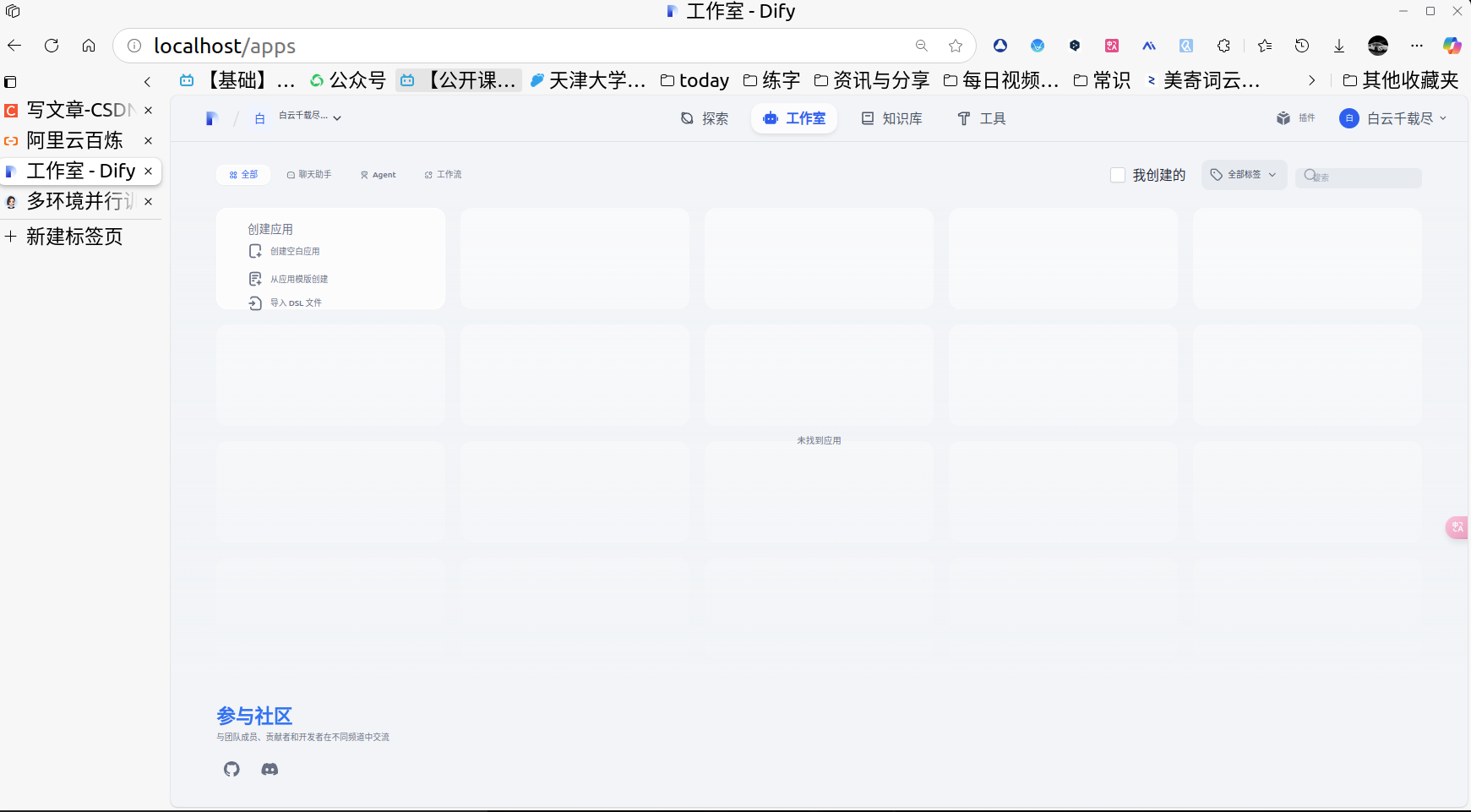Go to browser home page icon

[x=89, y=46]
